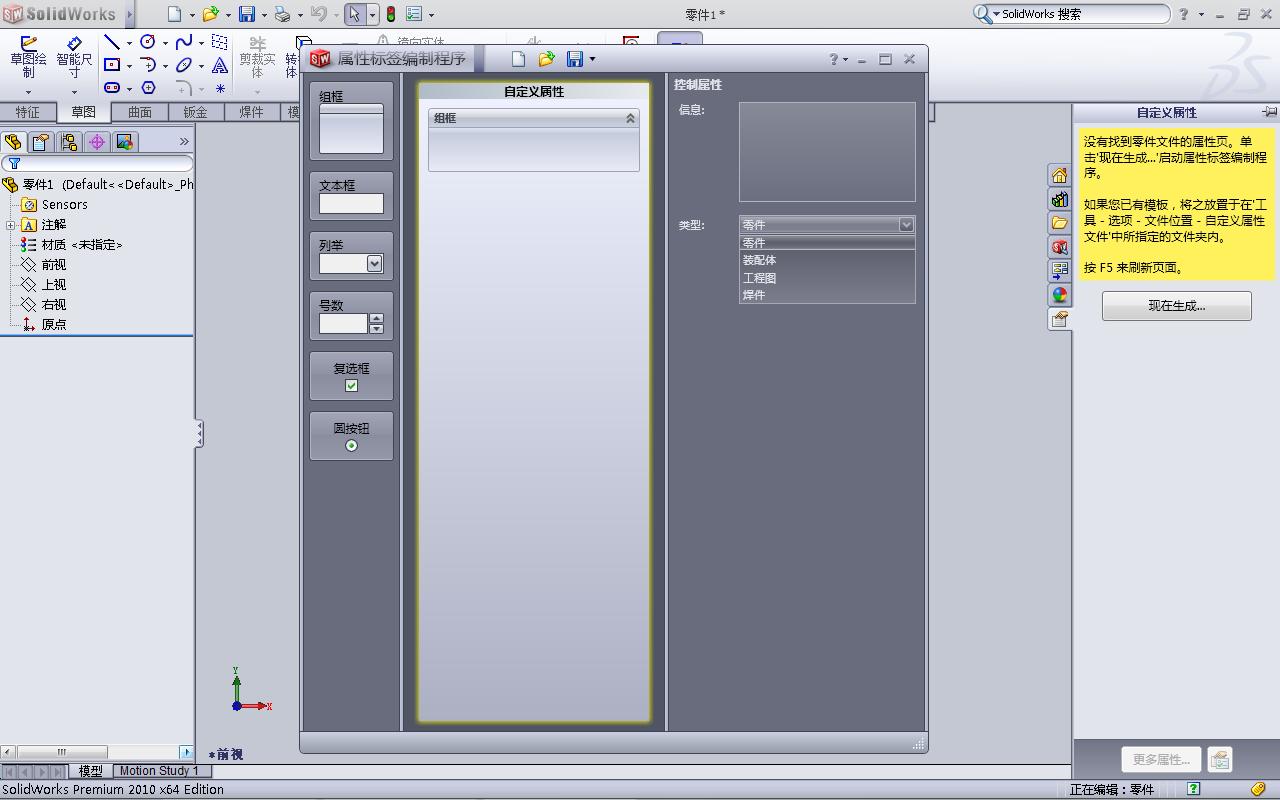Image resolution: width=1280 pixels, height=800 pixels.
Task: Click the 草图绘制 sketch tool
Action: pyautogui.click(x=28, y=57)
